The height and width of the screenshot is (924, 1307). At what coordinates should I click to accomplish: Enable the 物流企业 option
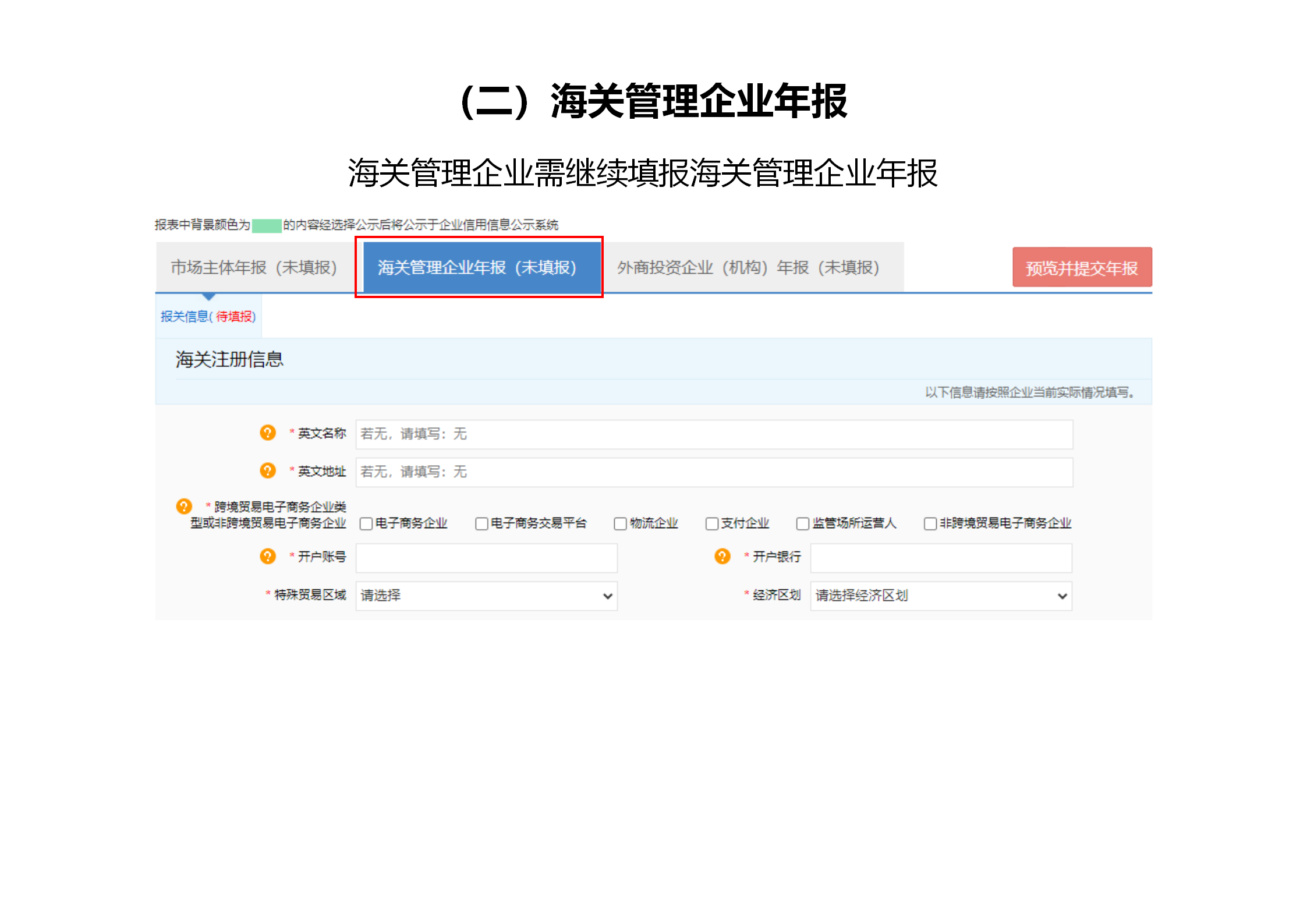pyautogui.click(x=619, y=523)
